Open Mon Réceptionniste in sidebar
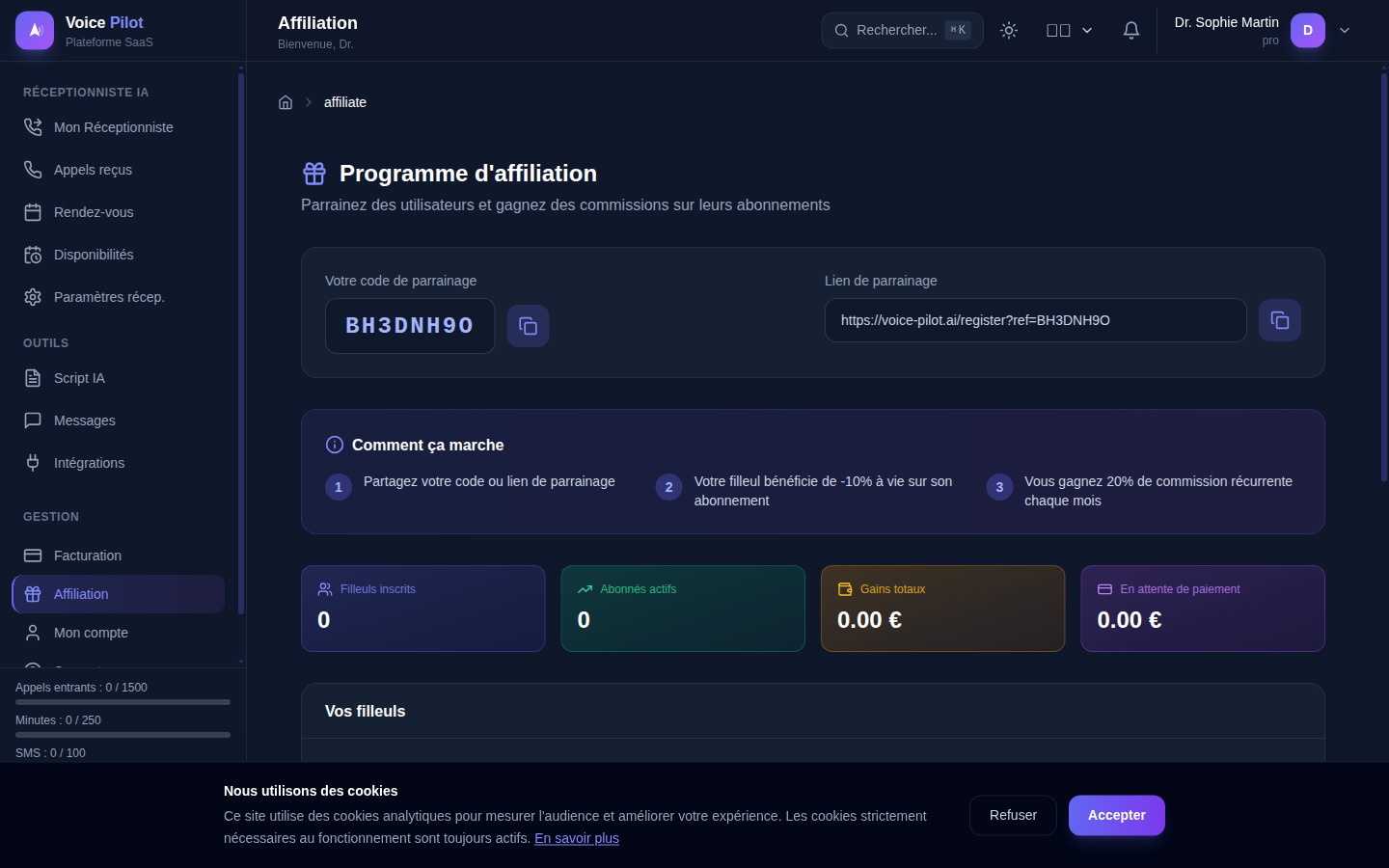1389x868 pixels. [118, 127]
